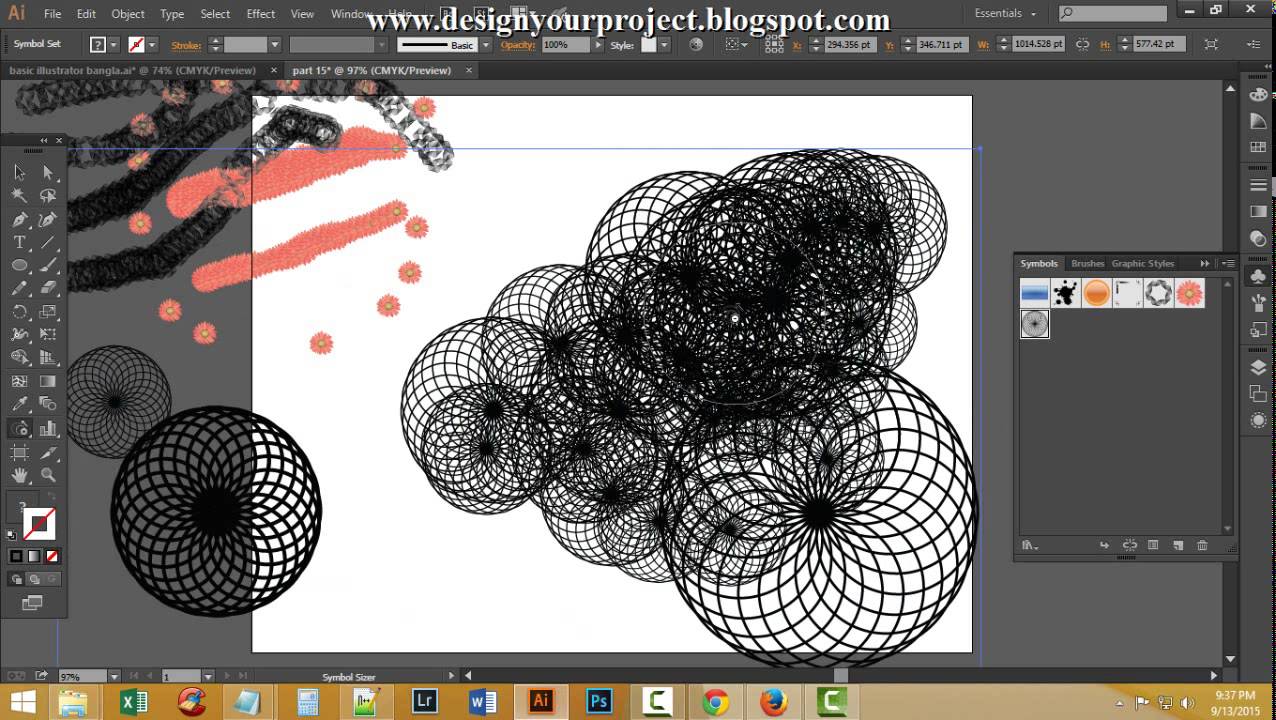The width and height of the screenshot is (1276, 720).
Task: Click the Place Symbol Instance icon
Action: click(1104, 545)
